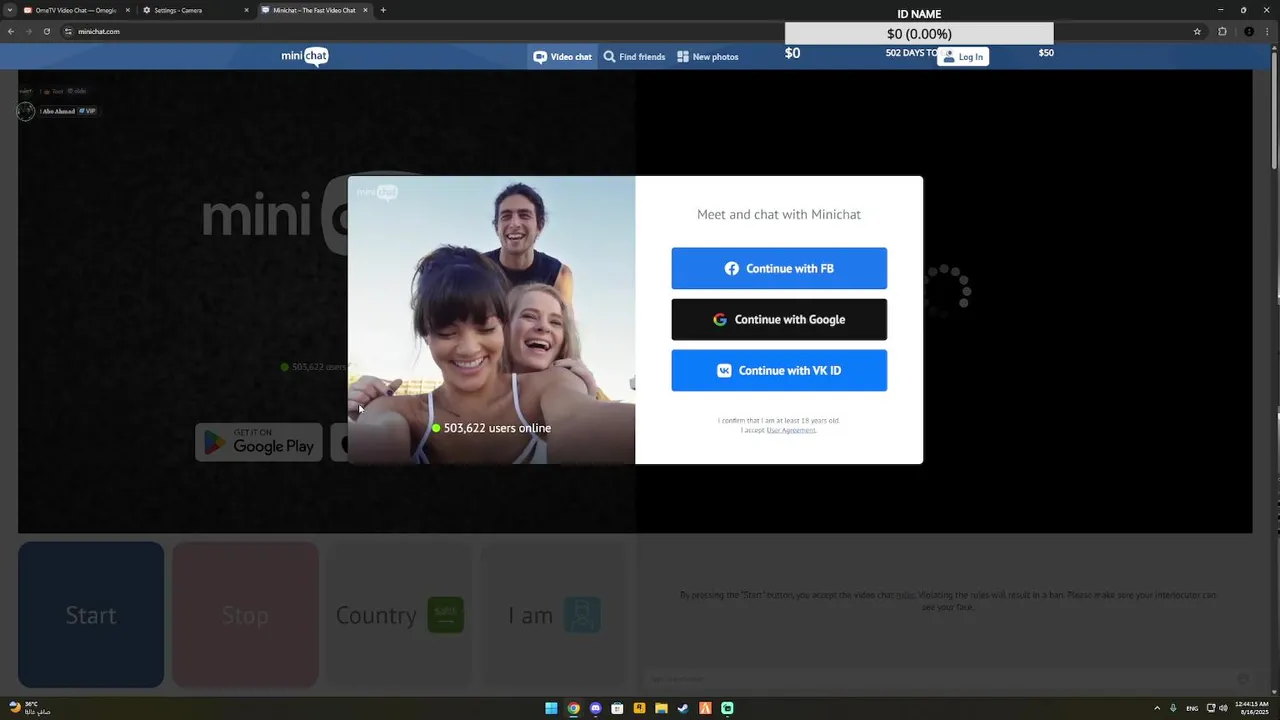This screenshot has height=720, width=1280.
Task: Bookmark this page with the star icon
Action: pos(1197,31)
